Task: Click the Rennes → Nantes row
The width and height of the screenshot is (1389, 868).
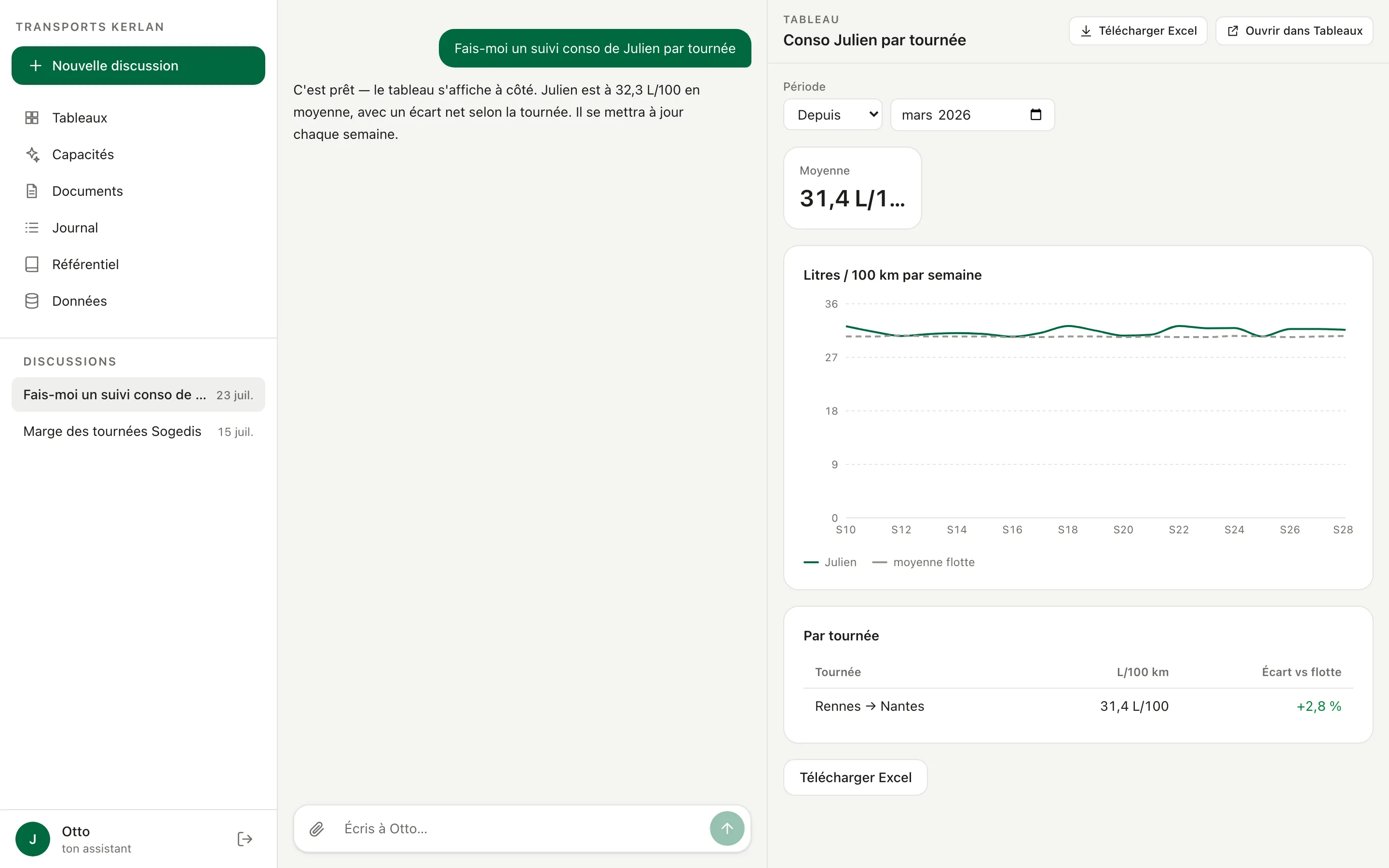Action: 1078,706
